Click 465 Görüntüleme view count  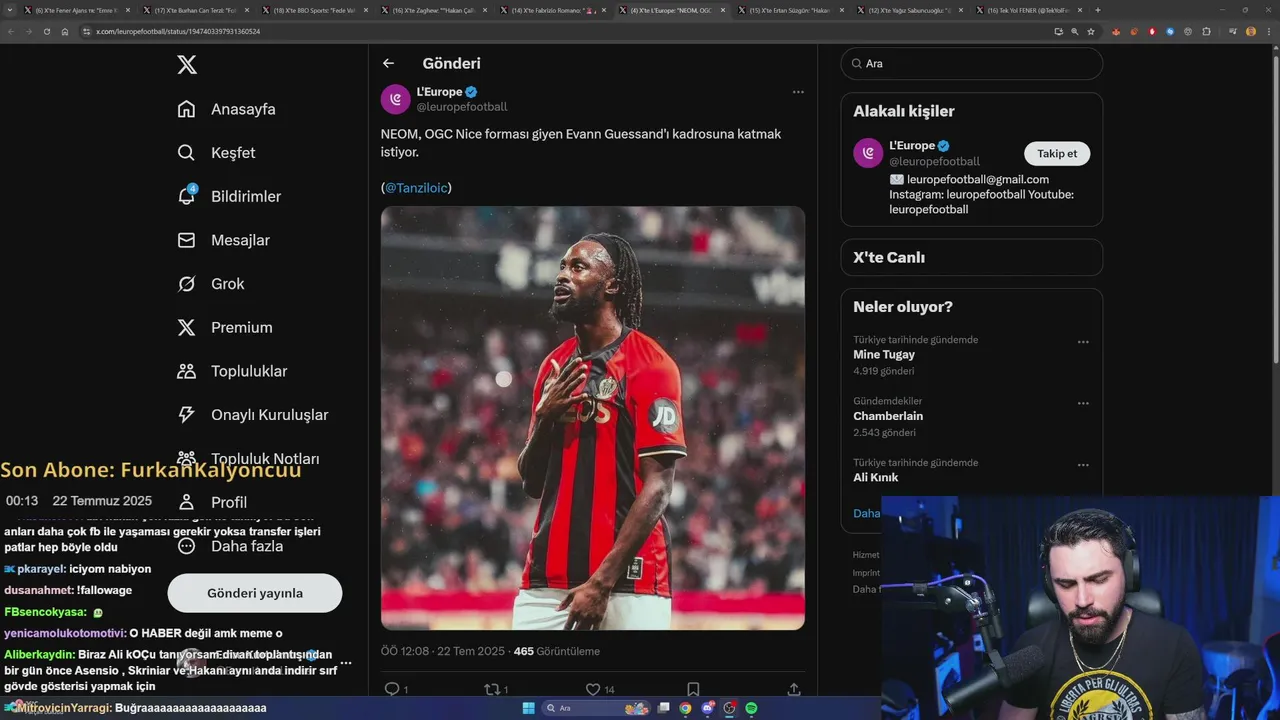coord(557,651)
